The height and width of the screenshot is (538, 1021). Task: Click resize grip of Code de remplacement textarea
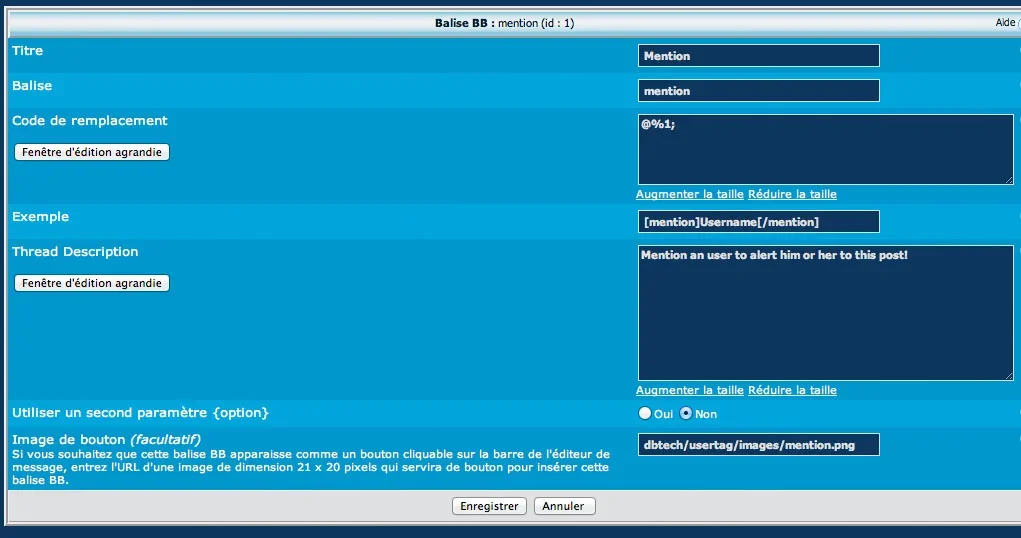click(x=1009, y=180)
